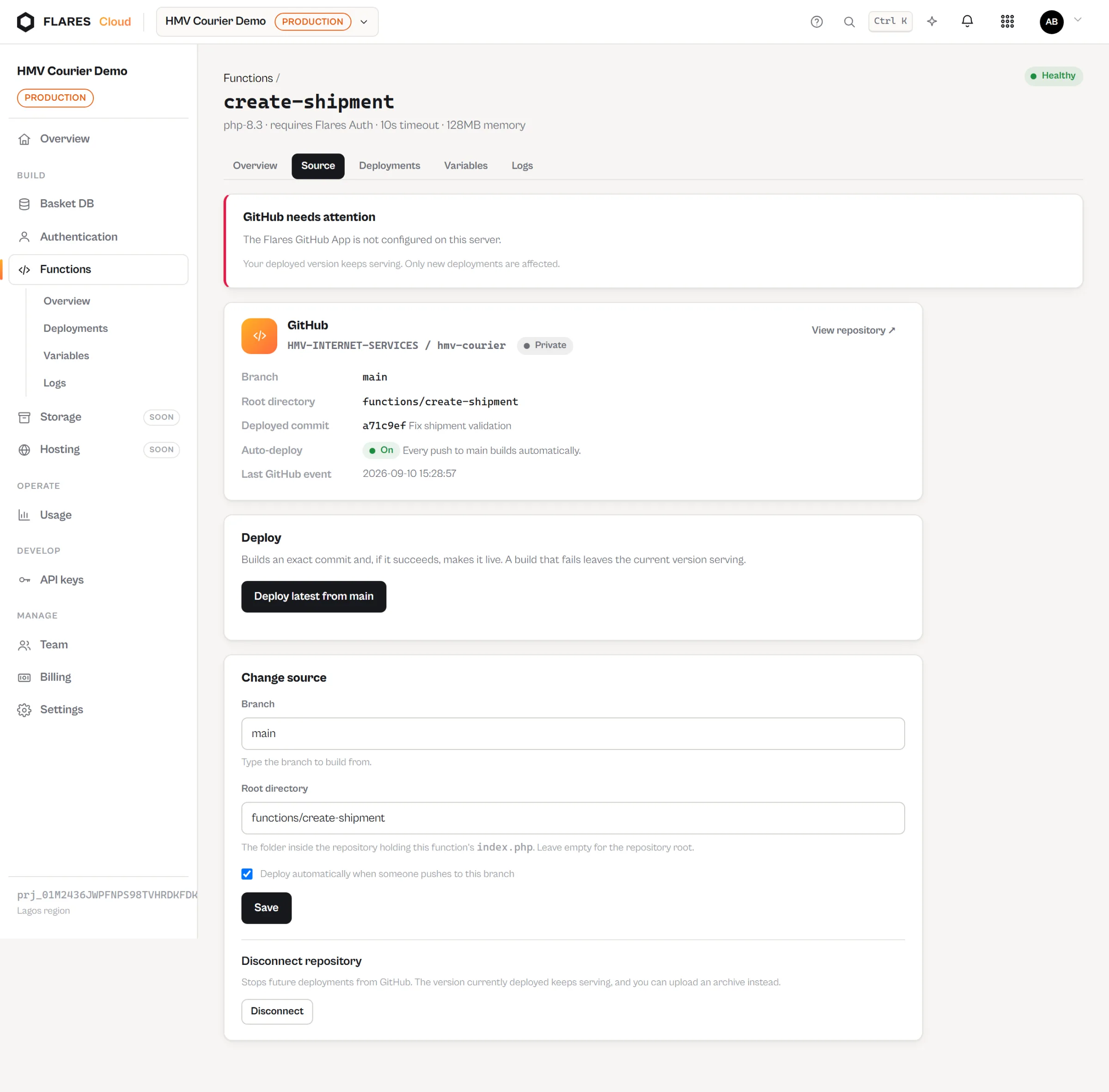Click the Settings gear icon
The image size is (1109, 1092).
[24, 710]
